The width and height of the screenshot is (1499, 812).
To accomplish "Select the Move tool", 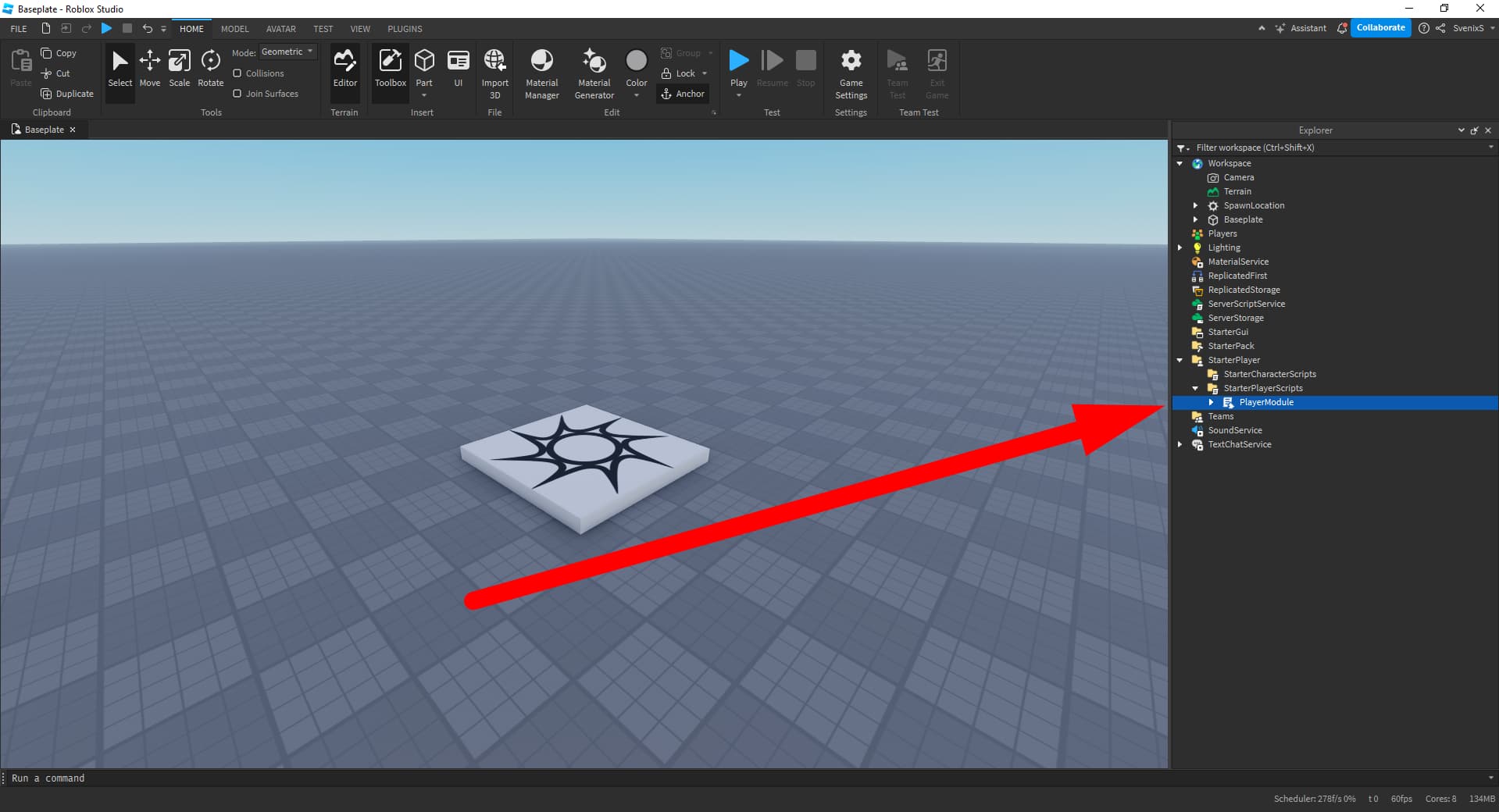I will (149, 70).
